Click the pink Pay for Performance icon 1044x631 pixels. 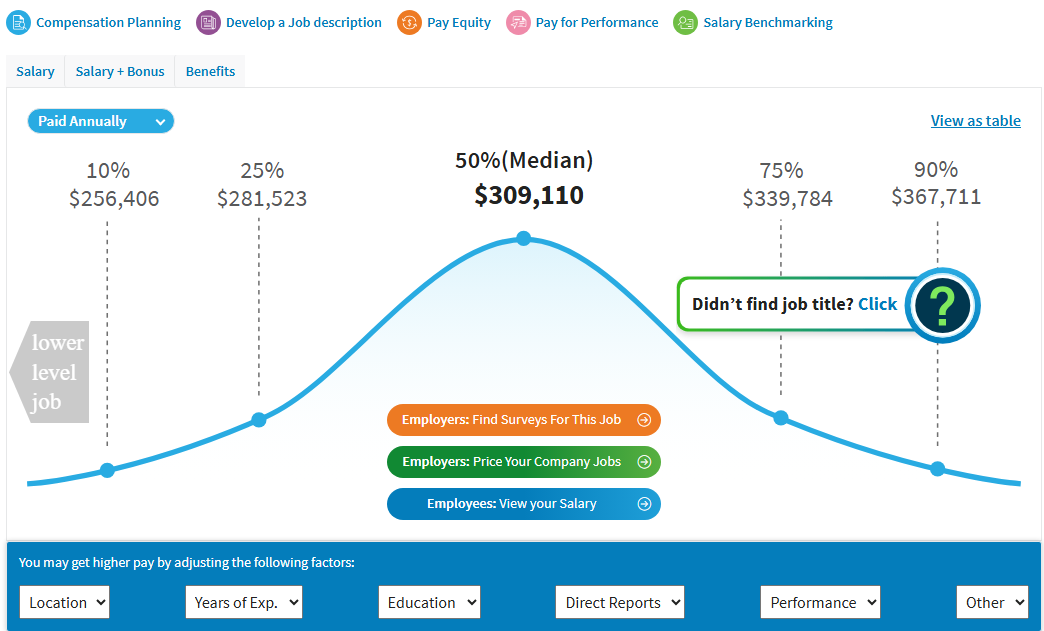pyautogui.click(x=518, y=22)
